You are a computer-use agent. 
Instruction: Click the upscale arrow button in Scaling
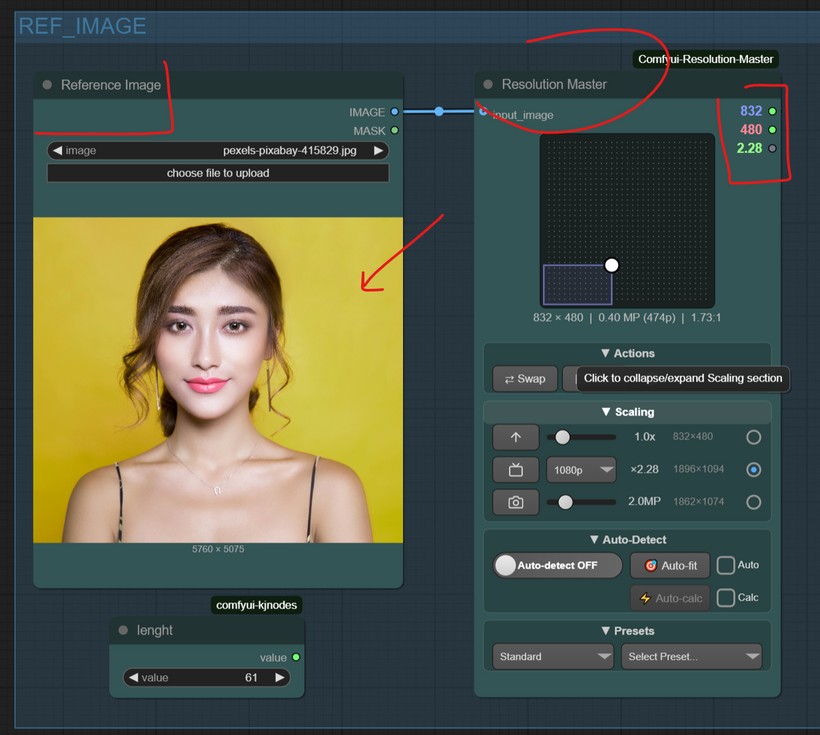pyautogui.click(x=515, y=437)
